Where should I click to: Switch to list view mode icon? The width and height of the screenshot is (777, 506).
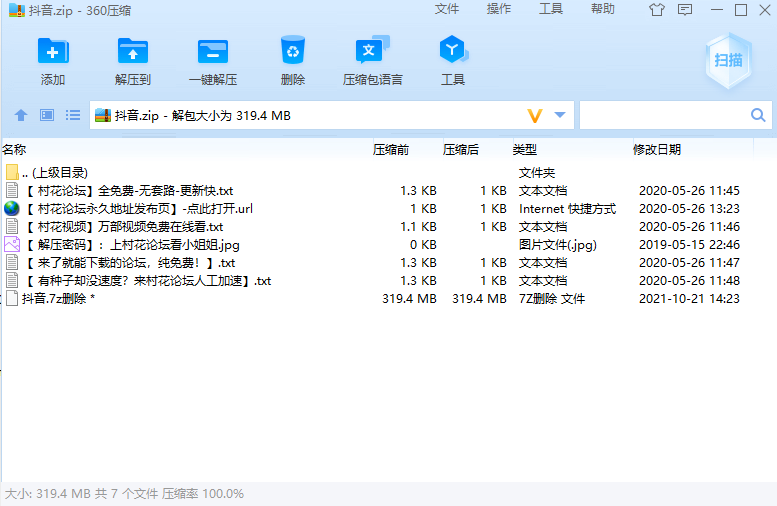(x=73, y=116)
